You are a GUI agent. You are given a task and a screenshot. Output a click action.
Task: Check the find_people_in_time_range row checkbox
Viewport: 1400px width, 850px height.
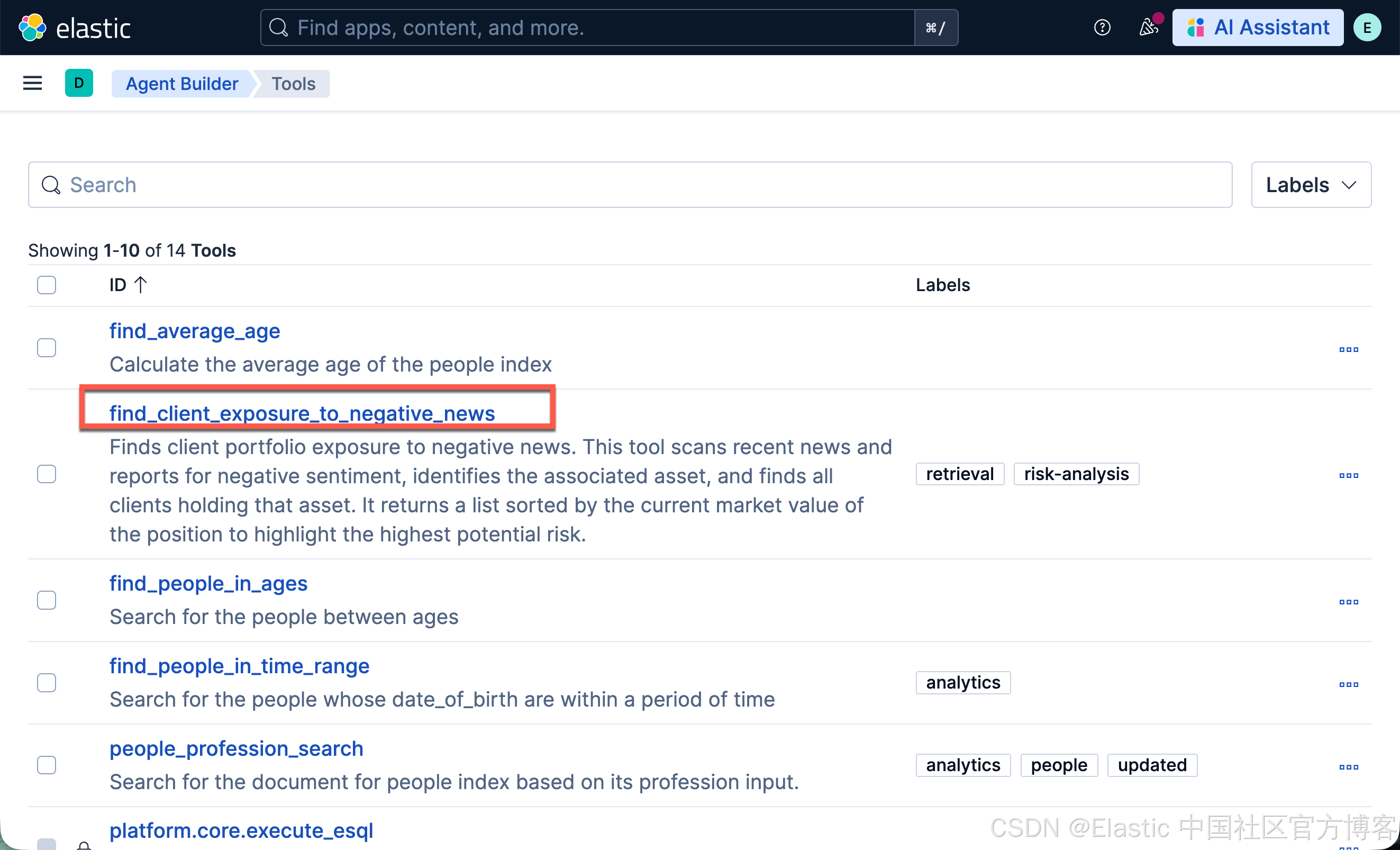click(47, 682)
